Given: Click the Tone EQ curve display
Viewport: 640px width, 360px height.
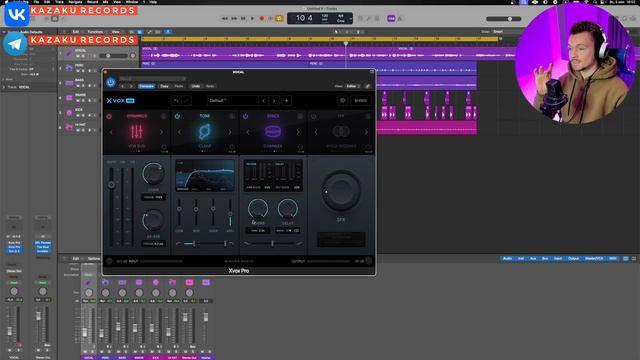Looking at the screenshot, I should 205,176.
